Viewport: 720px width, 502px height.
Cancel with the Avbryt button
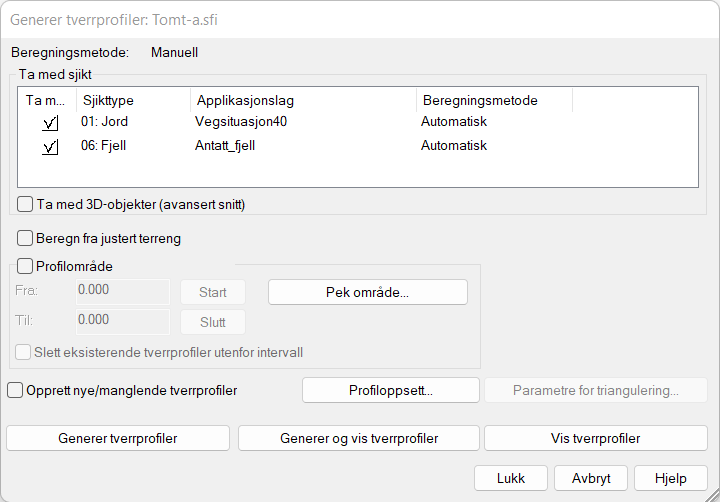pyautogui.click(x=590, y=477)
